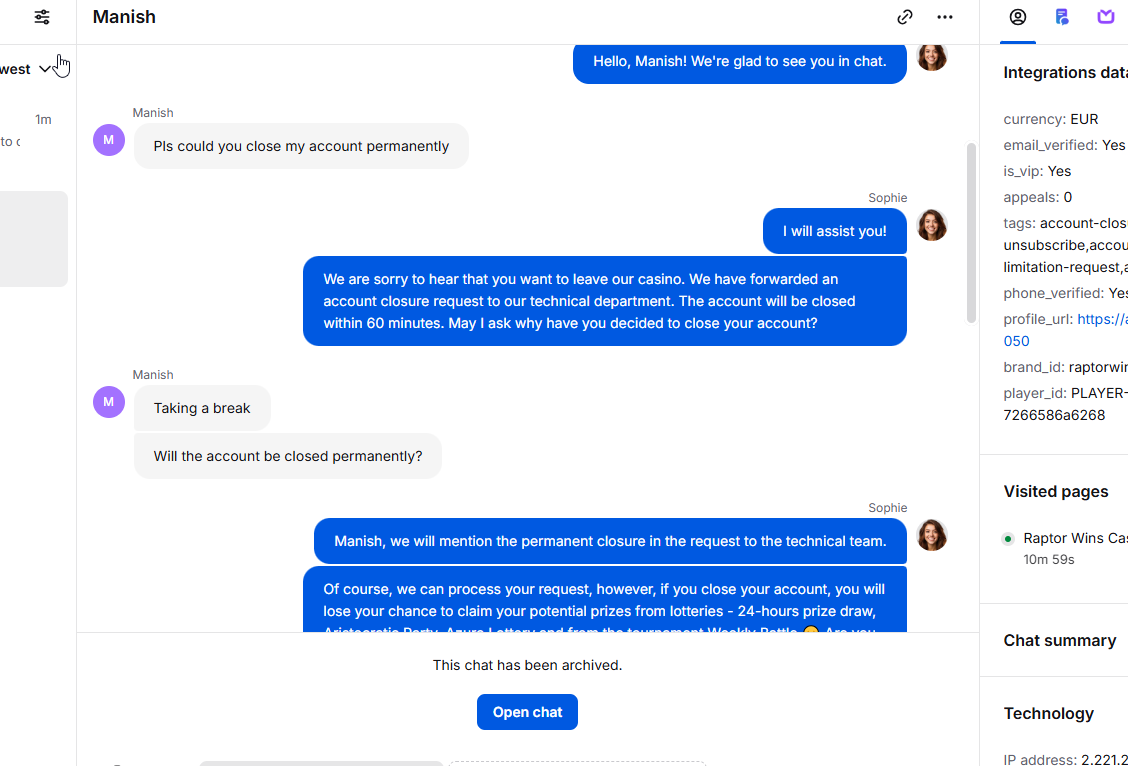Click Sophie's avatar beside permanent closure message

pyautogui.click(x=932, y=535)
